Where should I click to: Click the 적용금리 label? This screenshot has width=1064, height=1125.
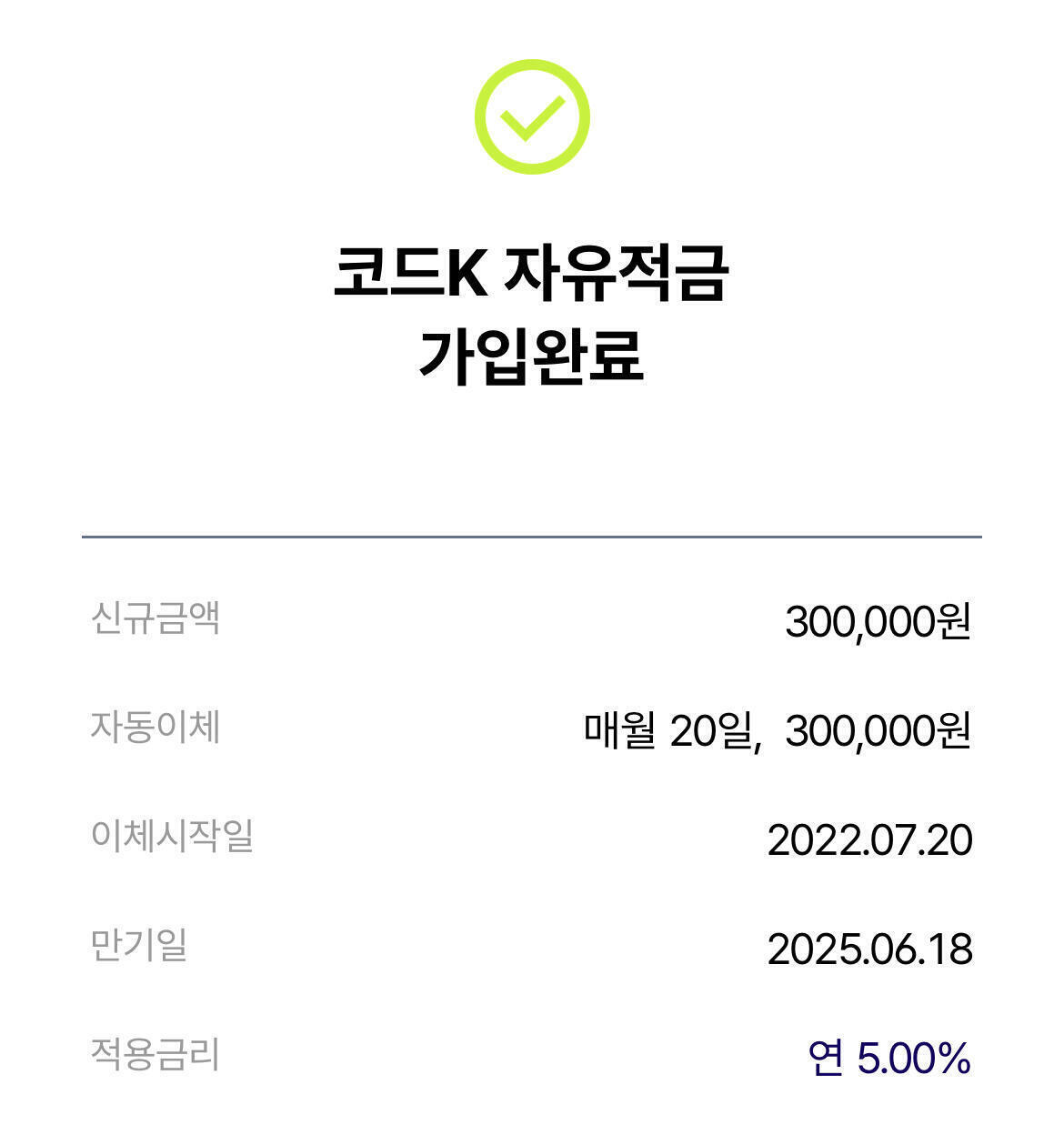click(x=156, y=1054)
